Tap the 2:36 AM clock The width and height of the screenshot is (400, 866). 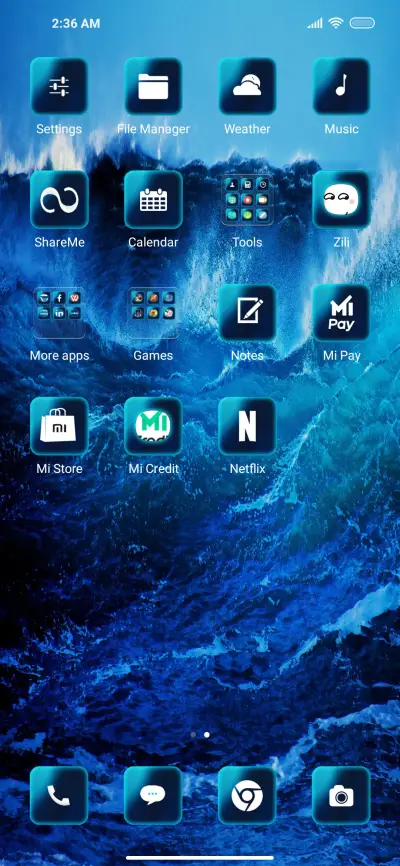(76, 23)
